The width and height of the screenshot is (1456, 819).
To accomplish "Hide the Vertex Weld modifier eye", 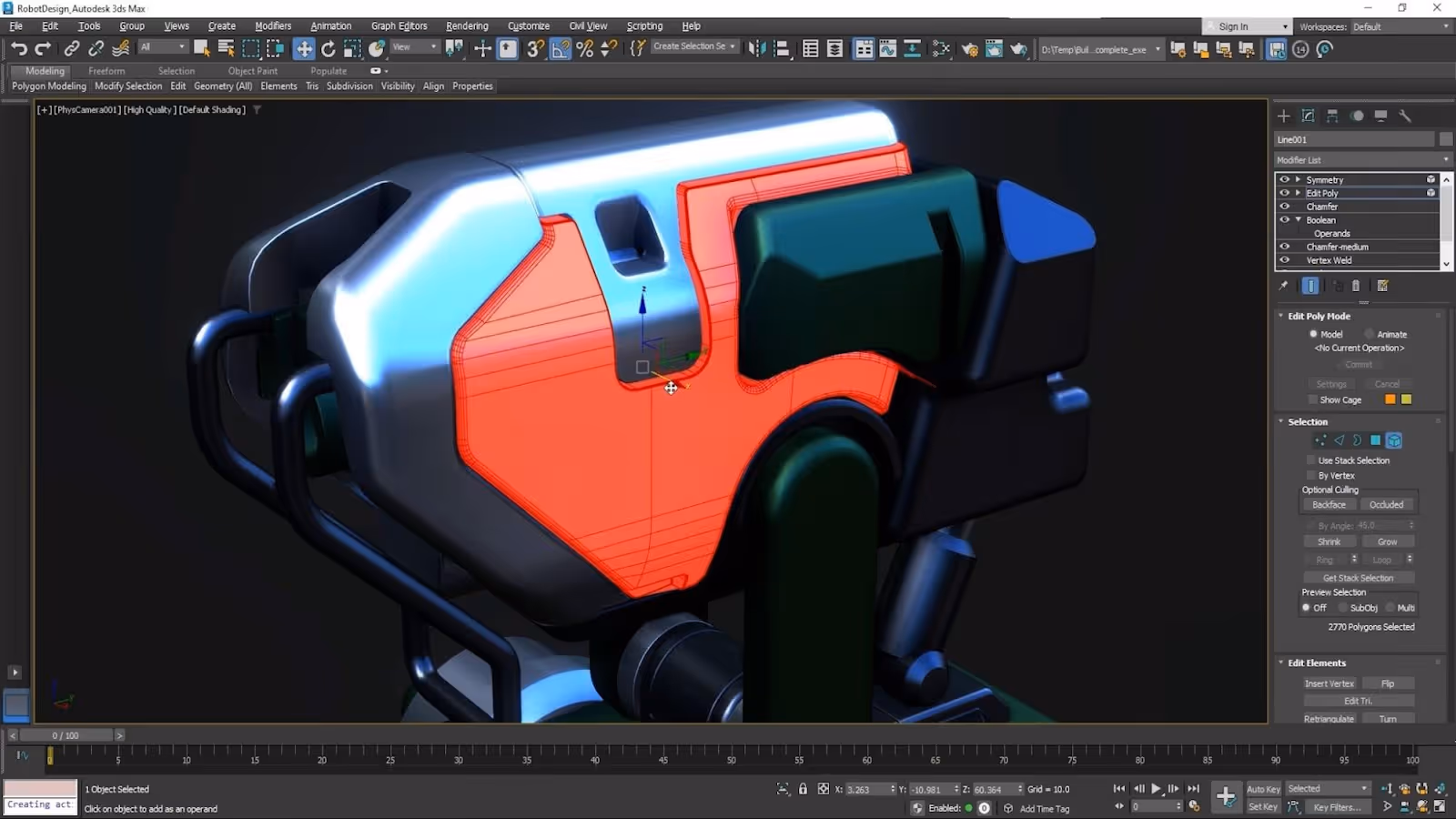I will (1284, 260).
